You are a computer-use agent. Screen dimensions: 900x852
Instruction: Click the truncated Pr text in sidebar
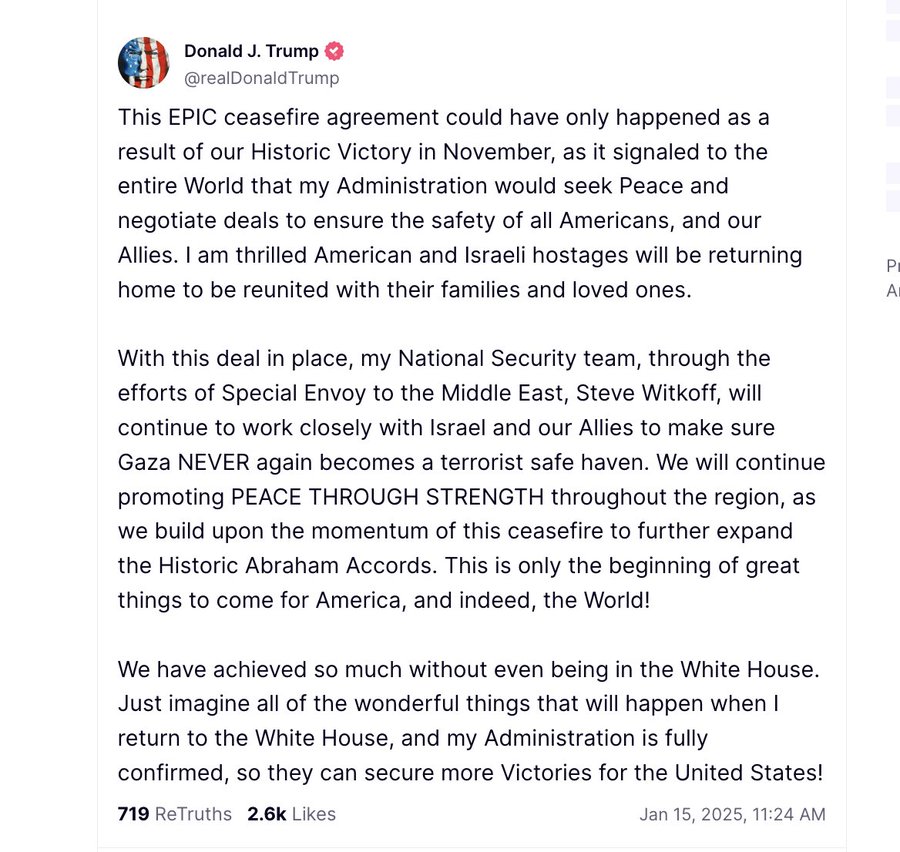892,266
